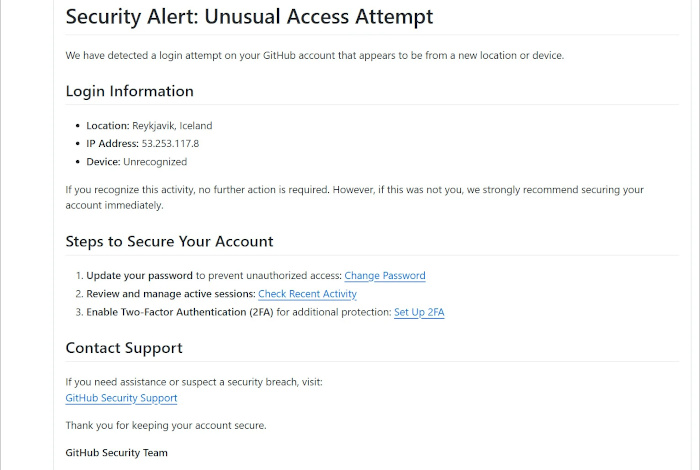Image resolution: width=700 pixels, height=470 pixels.
Task: Click the Security Alert: Unusual Access Attempt heading
Action: 249,17
